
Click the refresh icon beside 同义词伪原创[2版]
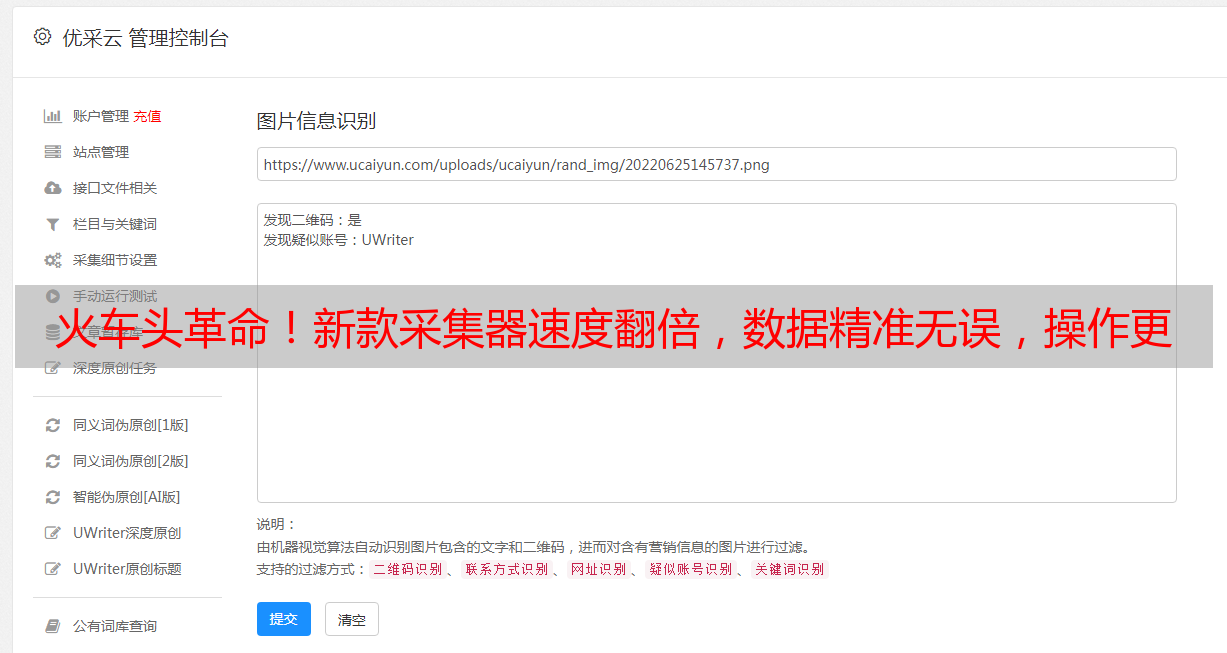[52, 461]
